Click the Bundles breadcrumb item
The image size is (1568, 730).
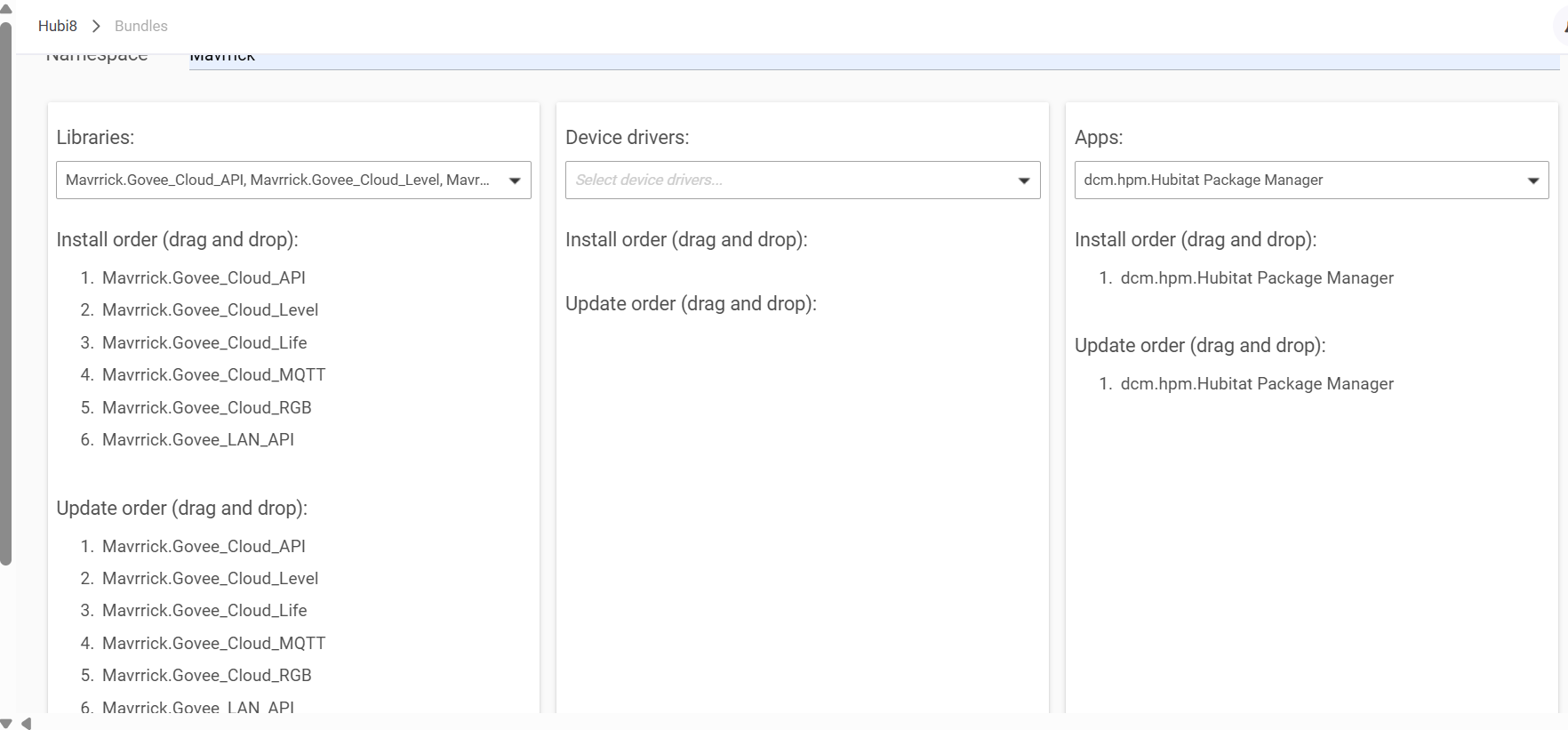point(140,26)
